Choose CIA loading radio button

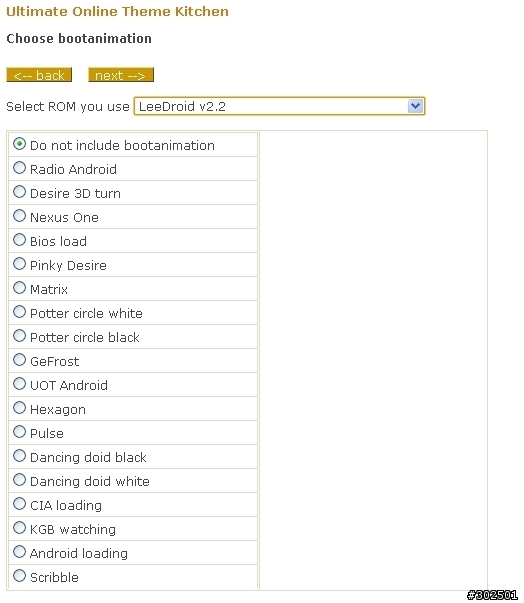19,504
